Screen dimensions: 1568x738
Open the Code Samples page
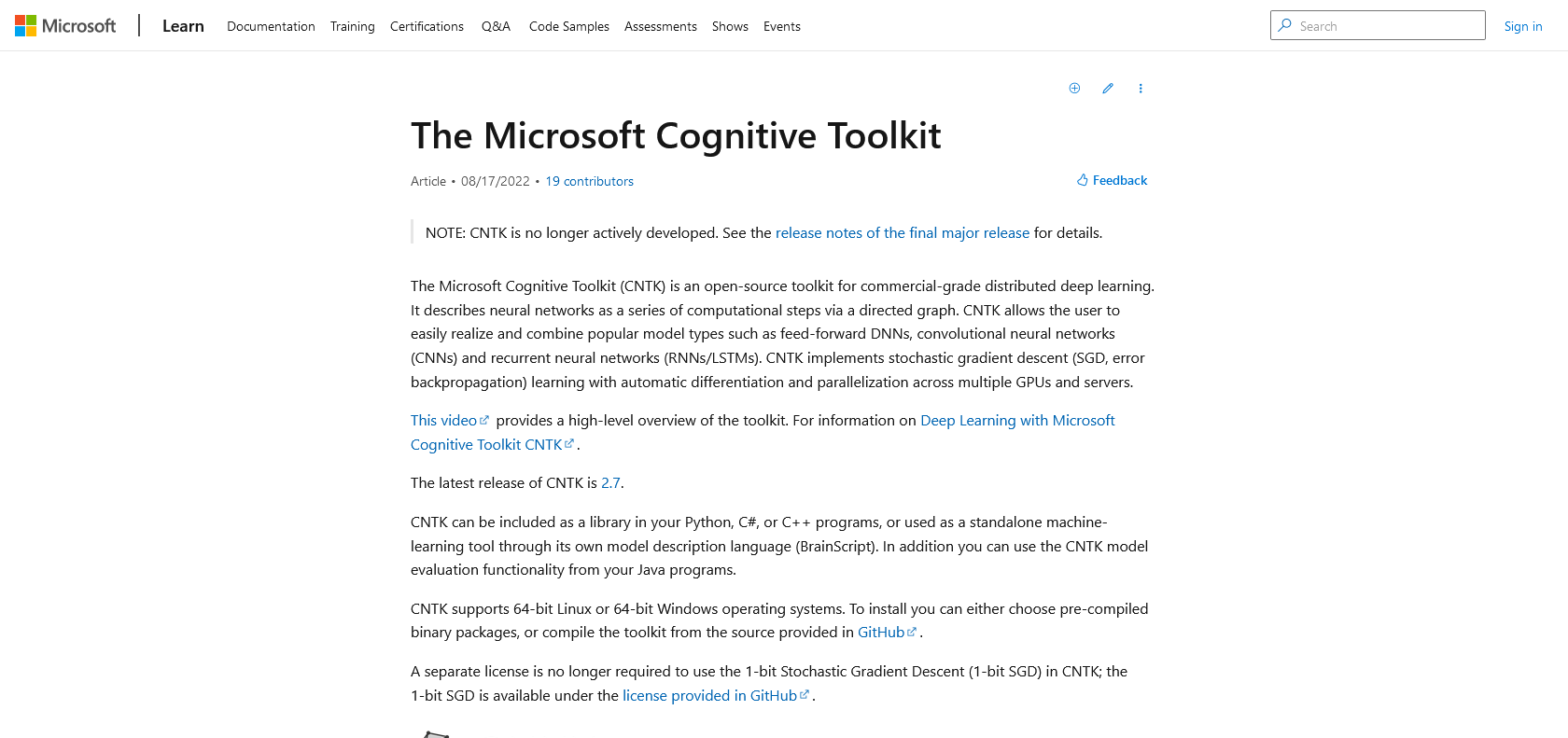click(569, 26)
